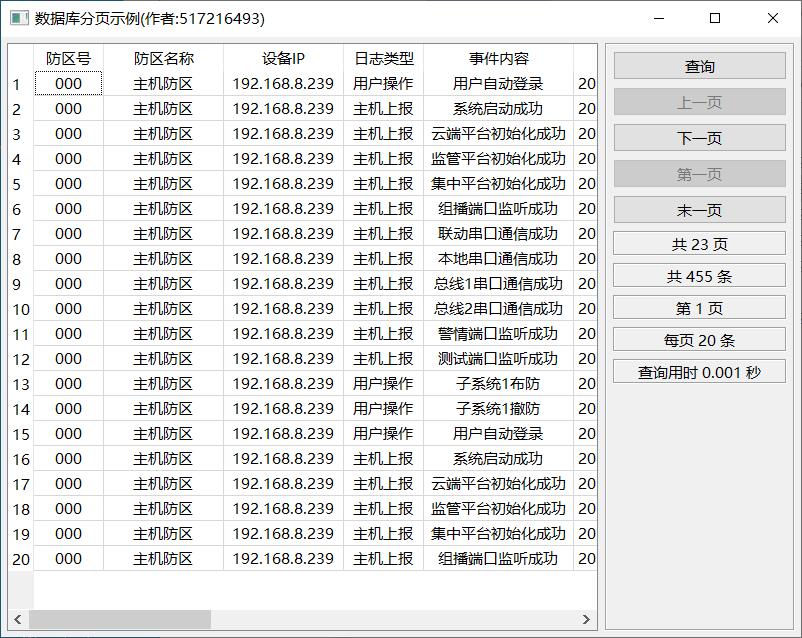This screenshot has width=802, height=638.
Task: Click the 用户自动登录 cell in row 1
Action: pyautogui.click(x=498, y=84)
